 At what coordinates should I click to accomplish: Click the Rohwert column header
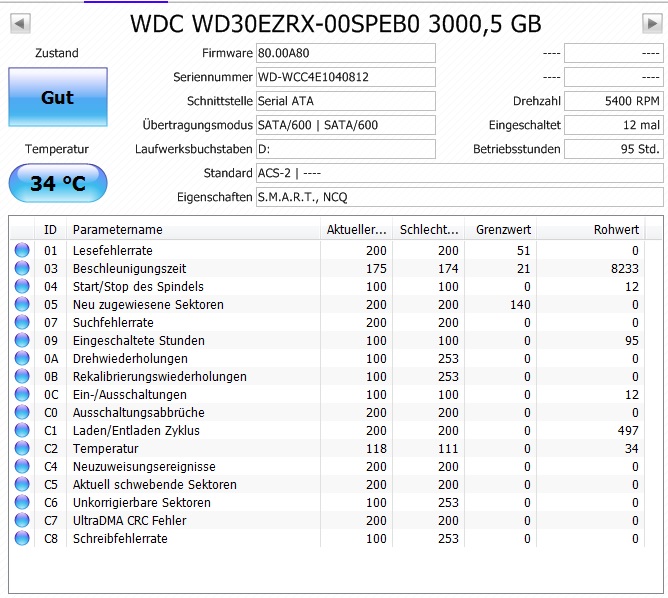point(591,230)
